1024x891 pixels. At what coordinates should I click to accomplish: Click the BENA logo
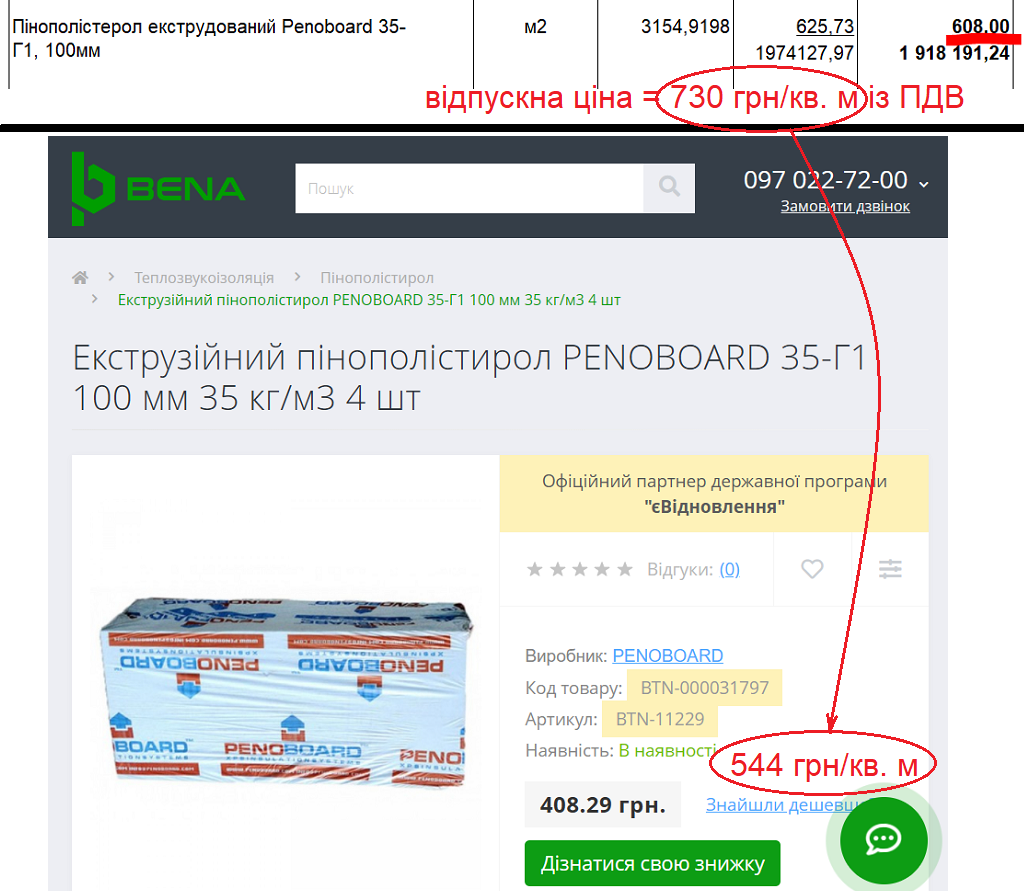[158, 189]
